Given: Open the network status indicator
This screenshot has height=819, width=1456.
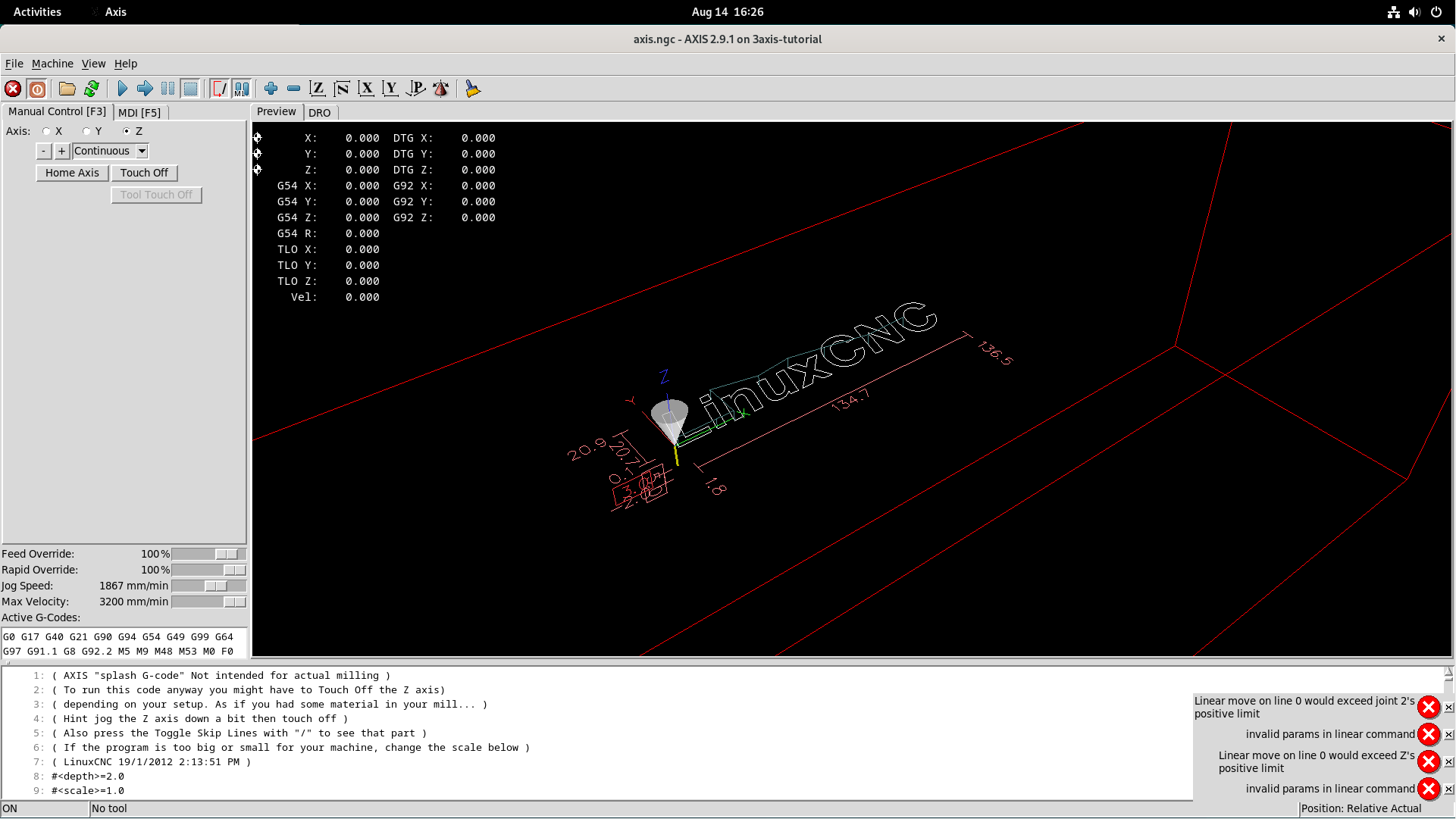Looking at the screenshot, I should [1393, 12].
